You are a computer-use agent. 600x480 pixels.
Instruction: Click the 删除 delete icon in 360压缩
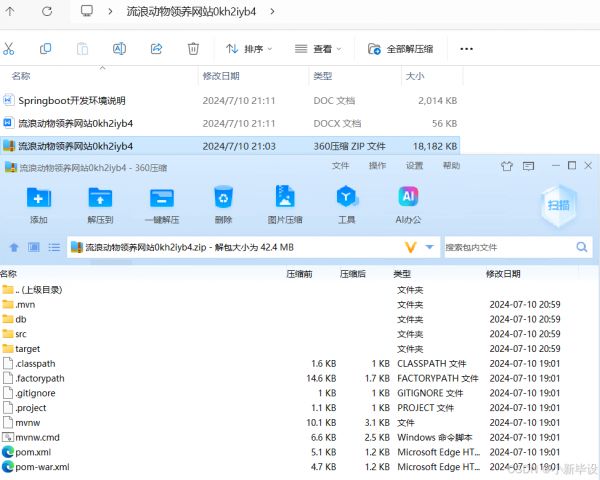(x=223, y=204)
